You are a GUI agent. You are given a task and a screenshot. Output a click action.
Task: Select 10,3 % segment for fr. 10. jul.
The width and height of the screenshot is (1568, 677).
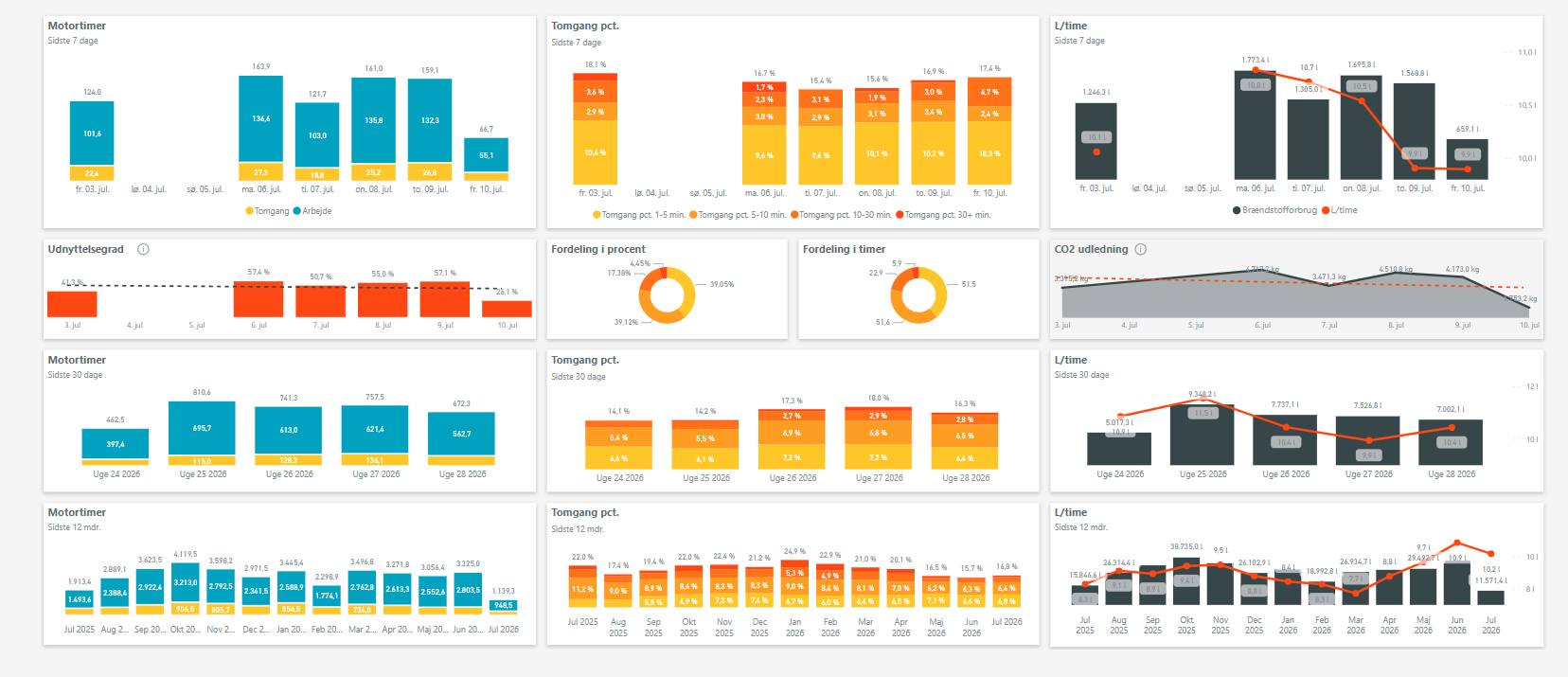(989, 152)
